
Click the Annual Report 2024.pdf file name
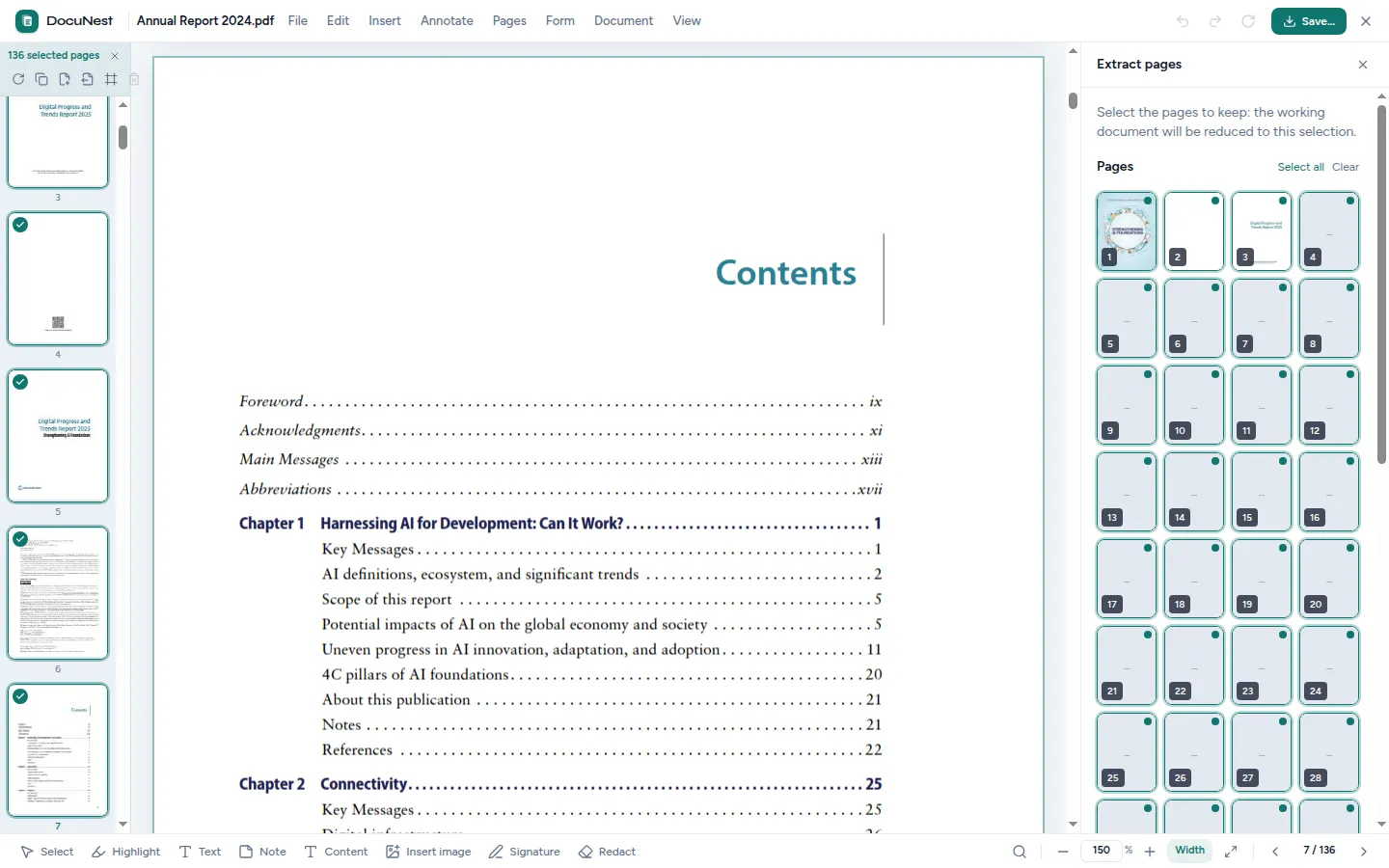(205, 20)
